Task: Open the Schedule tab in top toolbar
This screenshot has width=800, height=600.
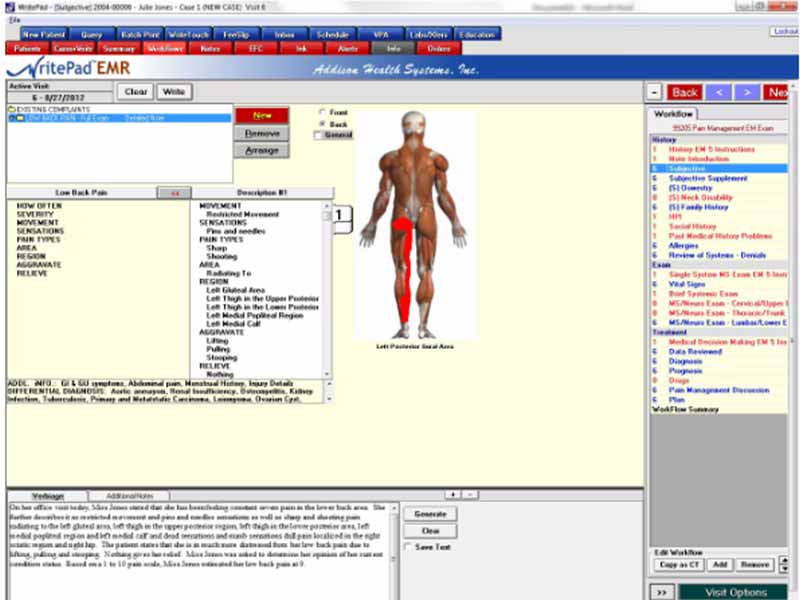Action: tap(332, 34)
